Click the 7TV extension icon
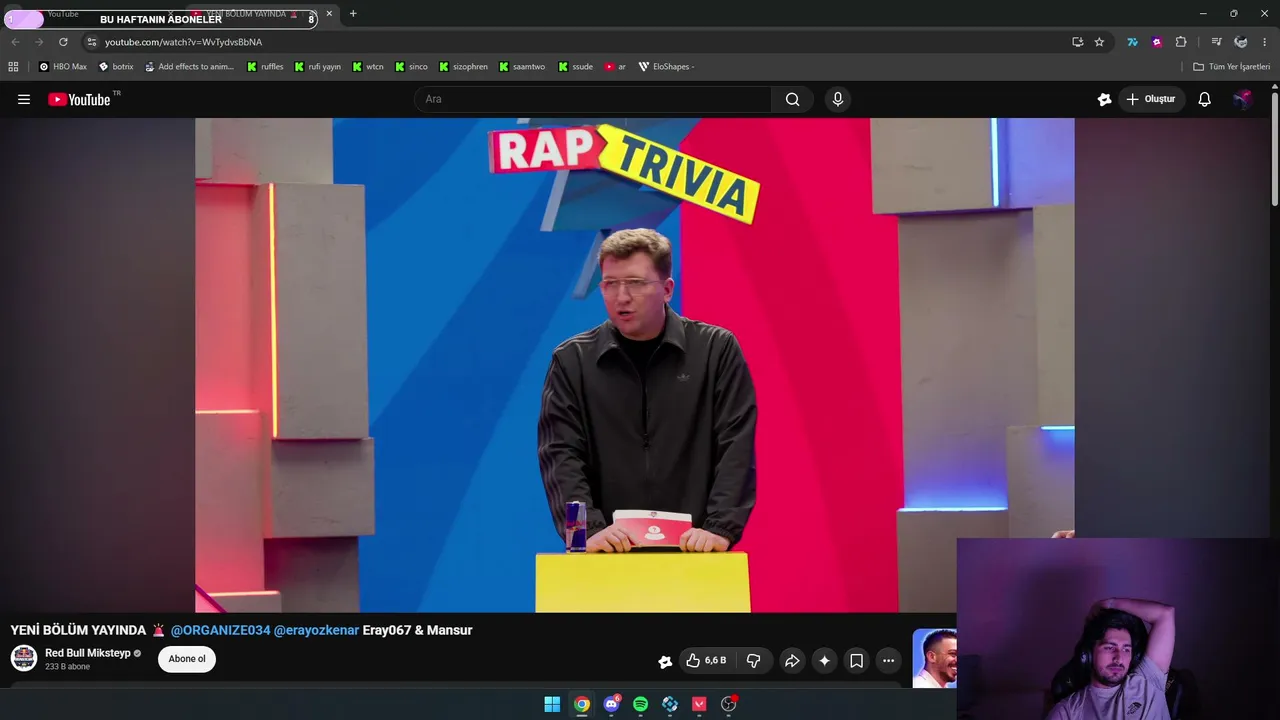 [x=1132, y=42]
